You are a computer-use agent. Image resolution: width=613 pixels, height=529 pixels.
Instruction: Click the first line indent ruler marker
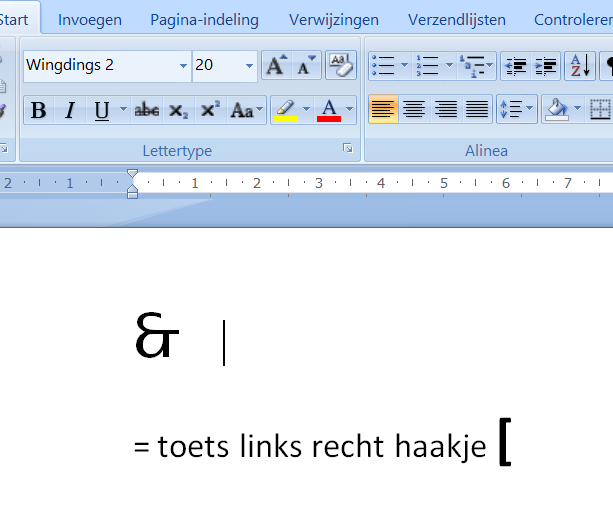click(x=133, y=174)
